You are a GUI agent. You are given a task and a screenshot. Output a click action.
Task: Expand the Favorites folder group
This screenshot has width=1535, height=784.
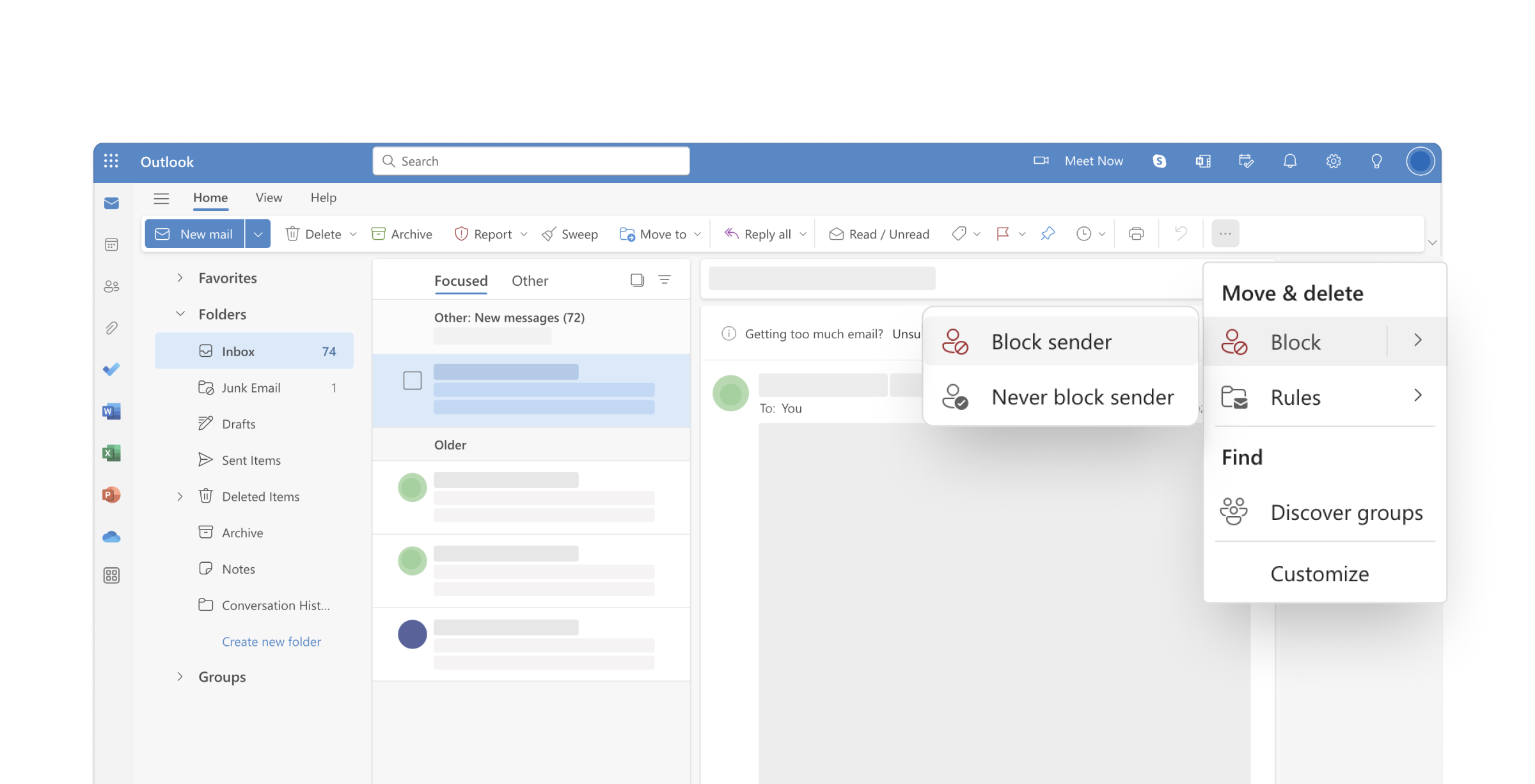[x=180, y=278]
